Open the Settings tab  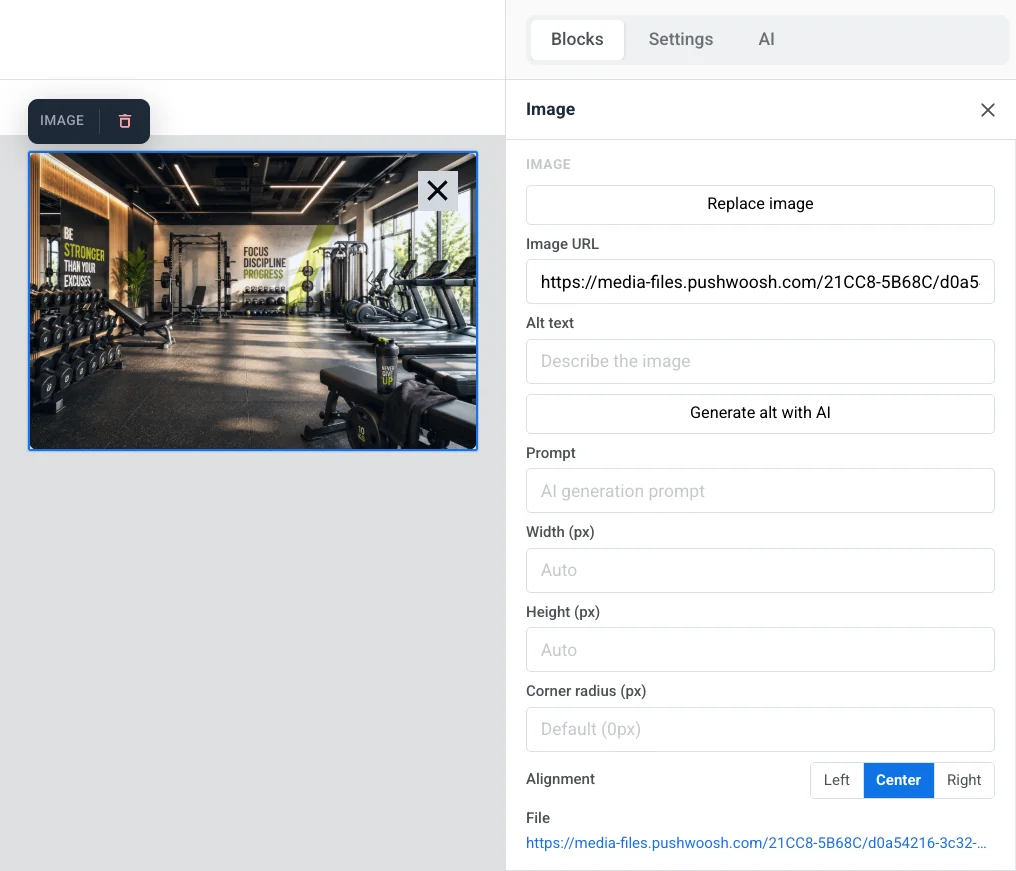pos(680,40)
